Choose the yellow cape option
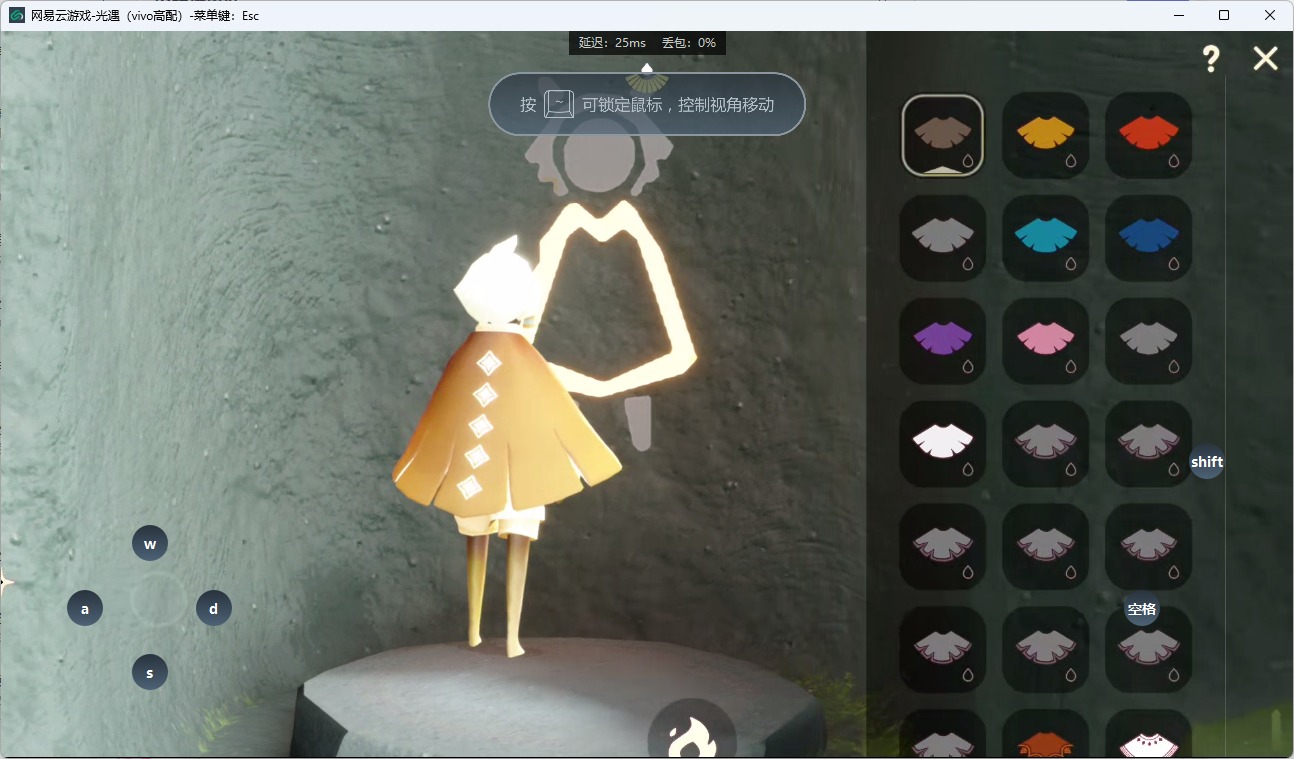 [1045, 135]
